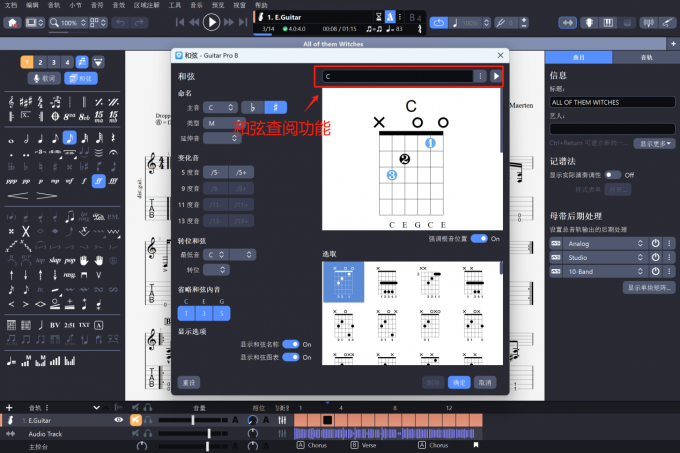Toggle the show chord name switch
Screen dimensions: 680x453
click(x=291, y=344)
